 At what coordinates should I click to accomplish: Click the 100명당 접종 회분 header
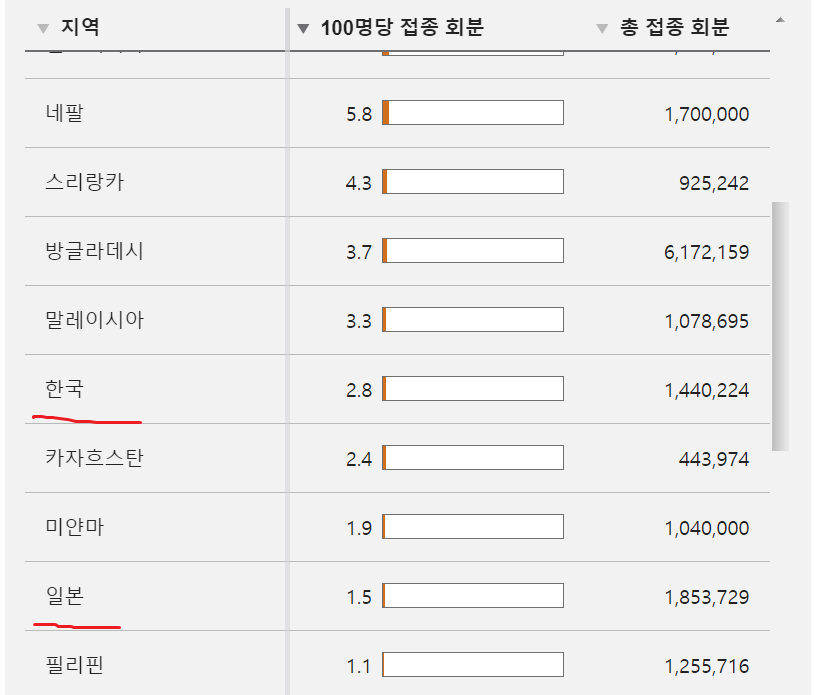[x=402, y=27]
